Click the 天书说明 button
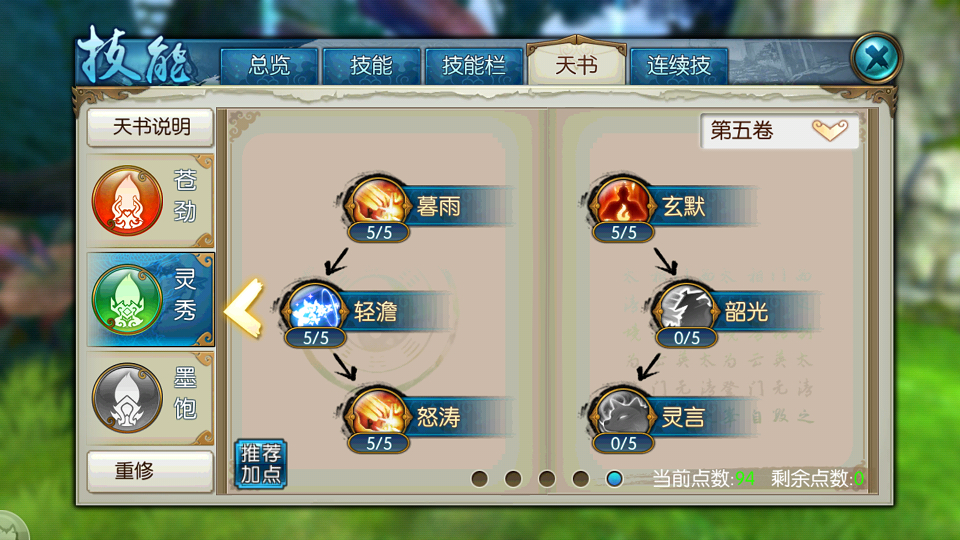This screenshot has width=960, height=540. point(151,127)
